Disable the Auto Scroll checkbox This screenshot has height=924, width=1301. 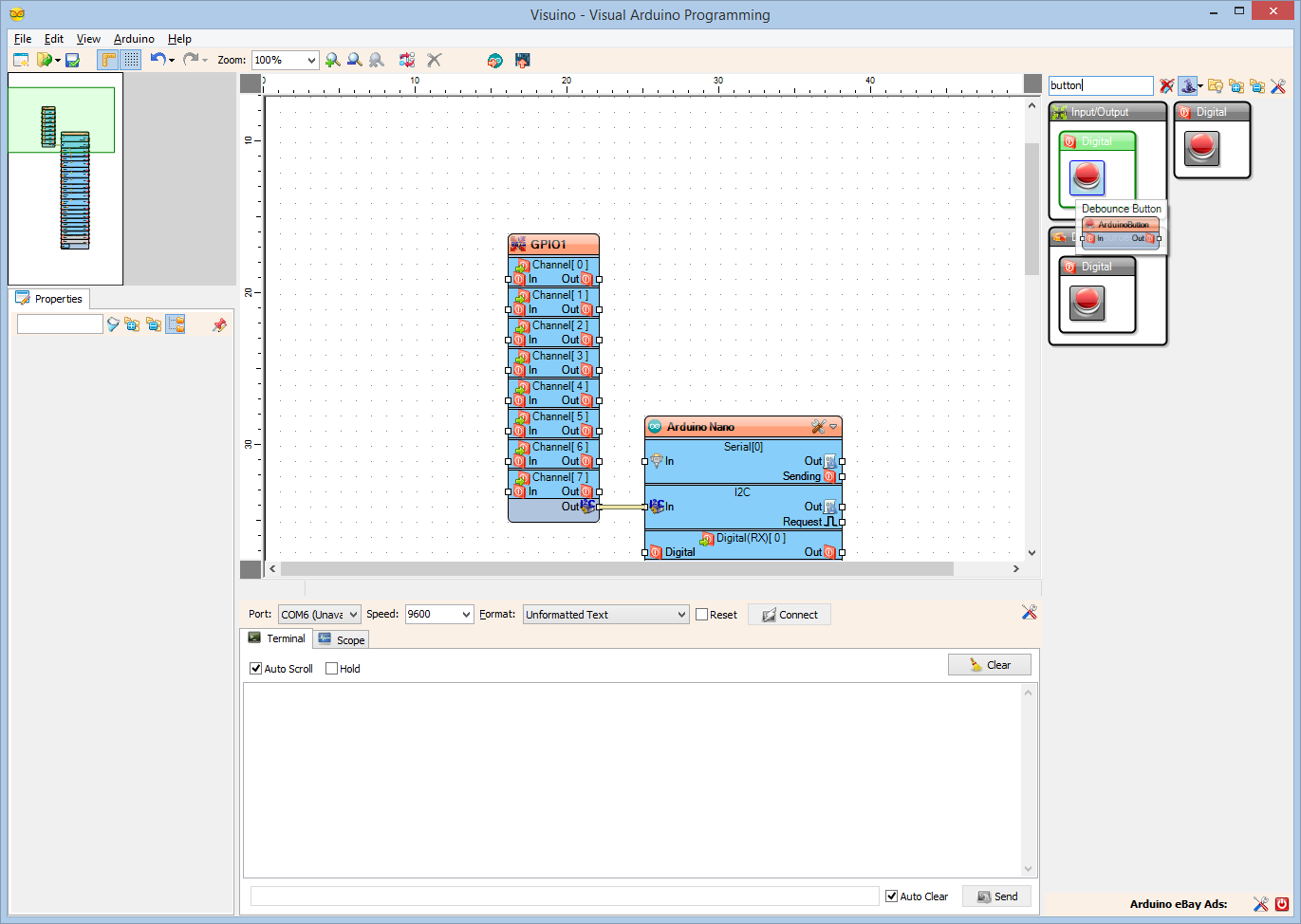(x=255, y=668)
